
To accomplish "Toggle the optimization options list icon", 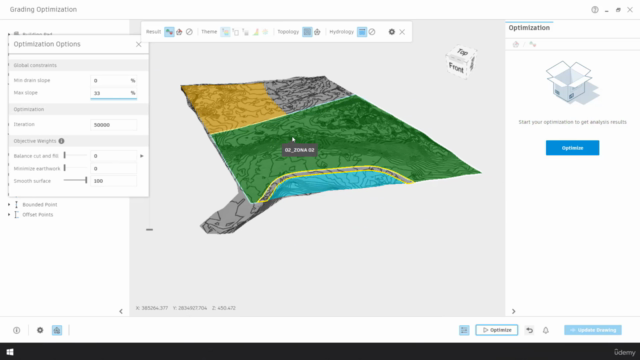I will (464, 330).
